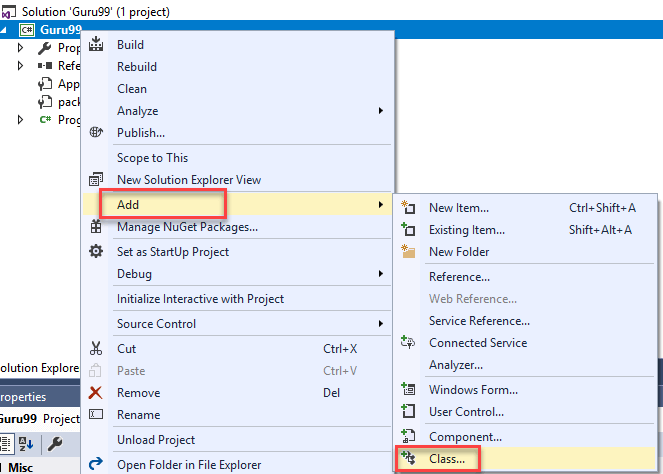Expand the Program C# file node
This screenshot has width=663, height=474.
pyautogui.click(x=21, y=120)
